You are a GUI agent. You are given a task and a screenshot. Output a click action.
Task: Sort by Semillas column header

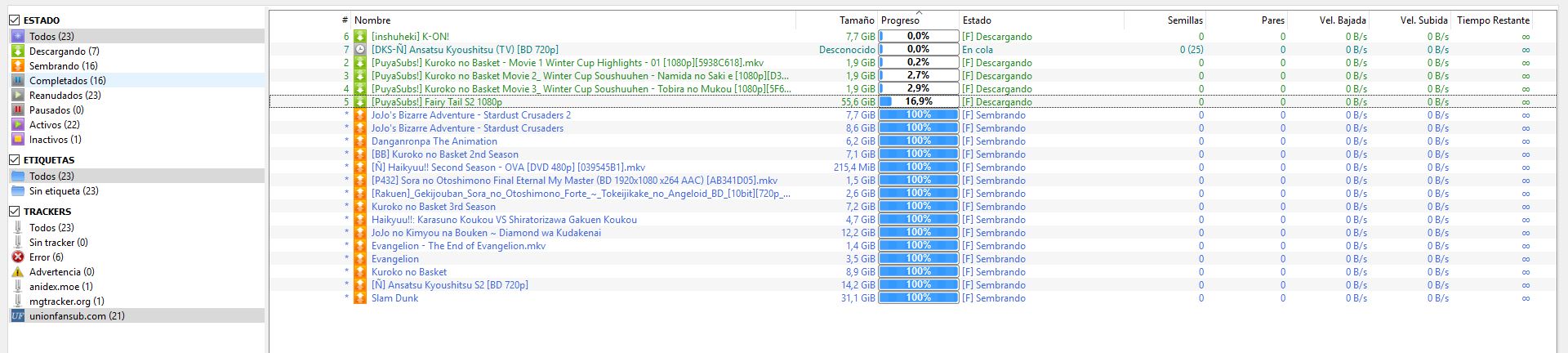(1165, 20)
